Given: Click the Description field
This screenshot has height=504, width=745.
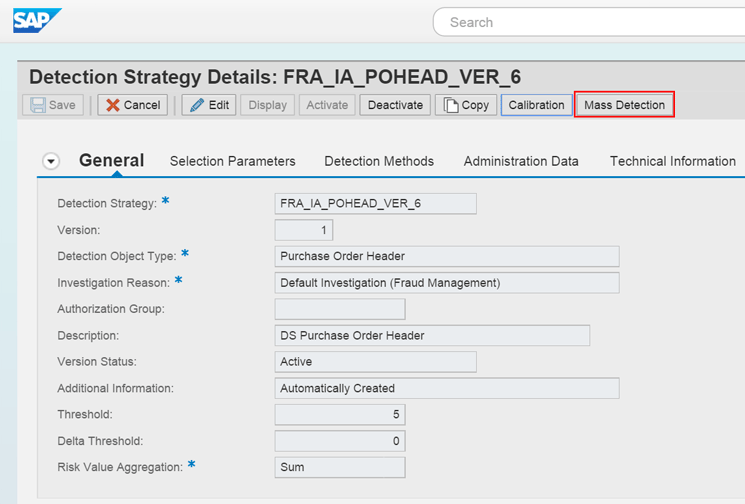Looking at the screenshot, I should (x=432, y=336).
